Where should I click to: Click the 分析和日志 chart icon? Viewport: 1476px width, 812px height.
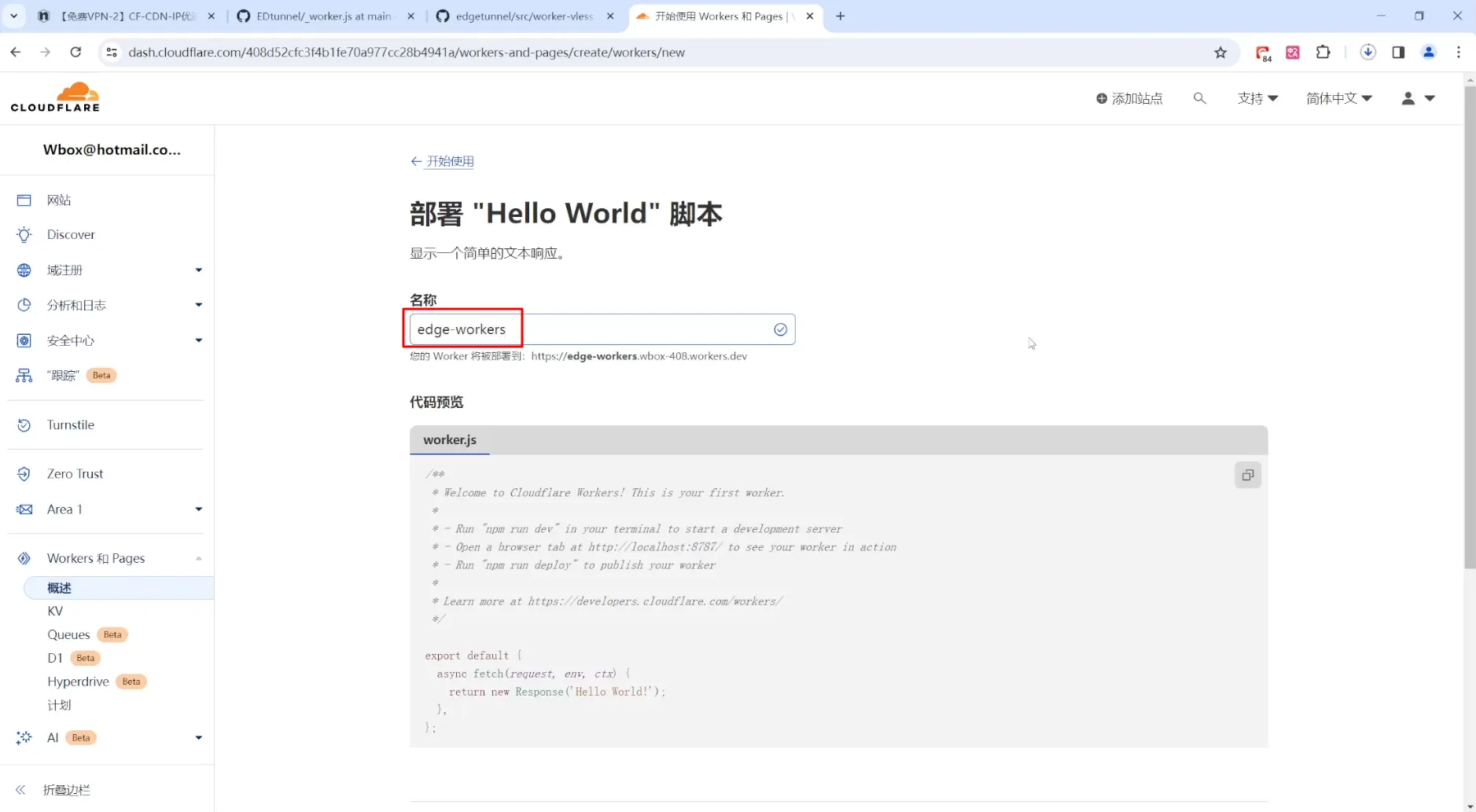click(x=24, y=305)
